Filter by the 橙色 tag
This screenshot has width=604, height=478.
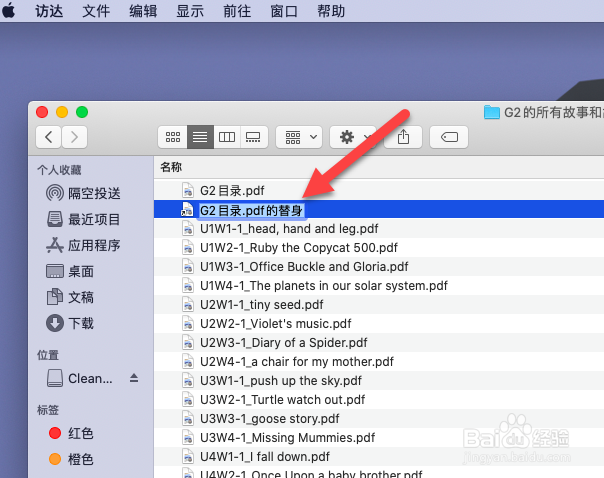(71, 459)
